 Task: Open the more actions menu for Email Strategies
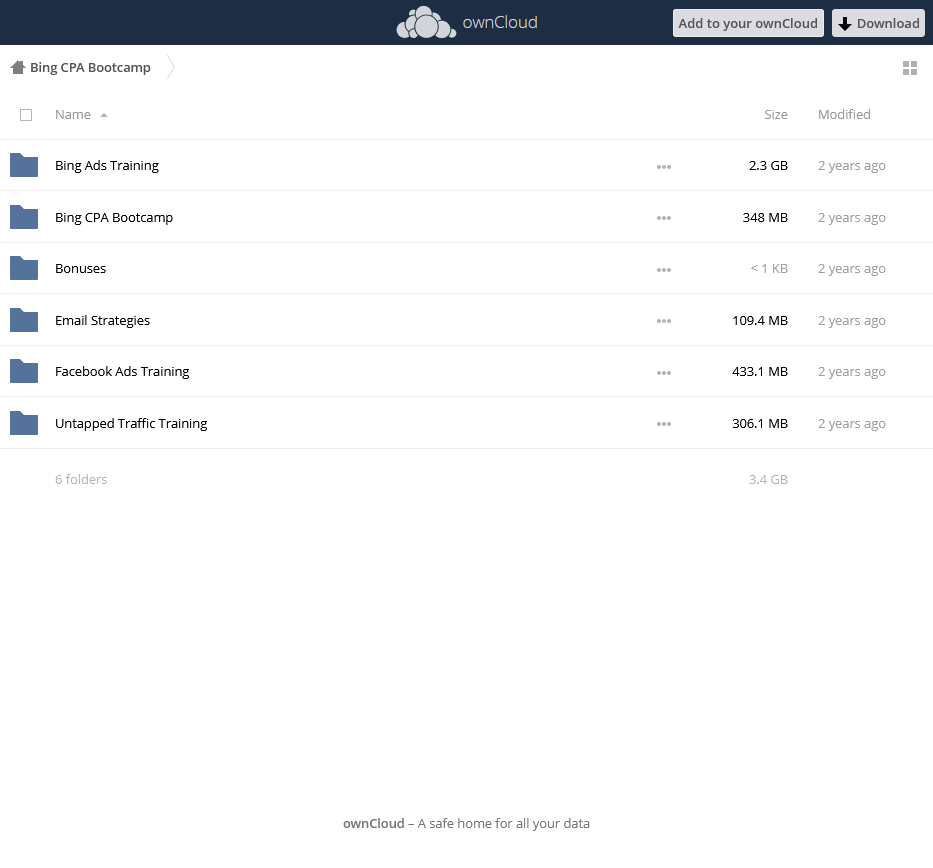664,321
